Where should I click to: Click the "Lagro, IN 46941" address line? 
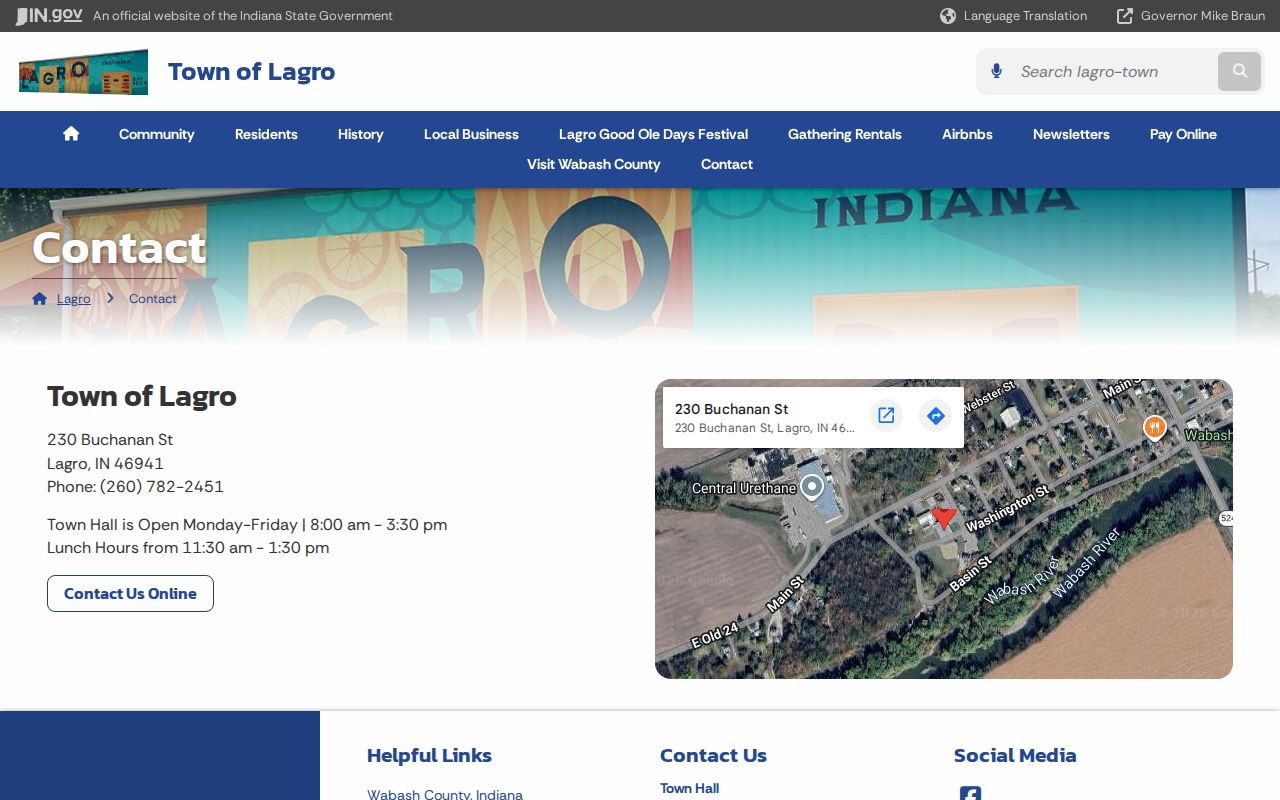pyautogui.click(x=105, y=463)
